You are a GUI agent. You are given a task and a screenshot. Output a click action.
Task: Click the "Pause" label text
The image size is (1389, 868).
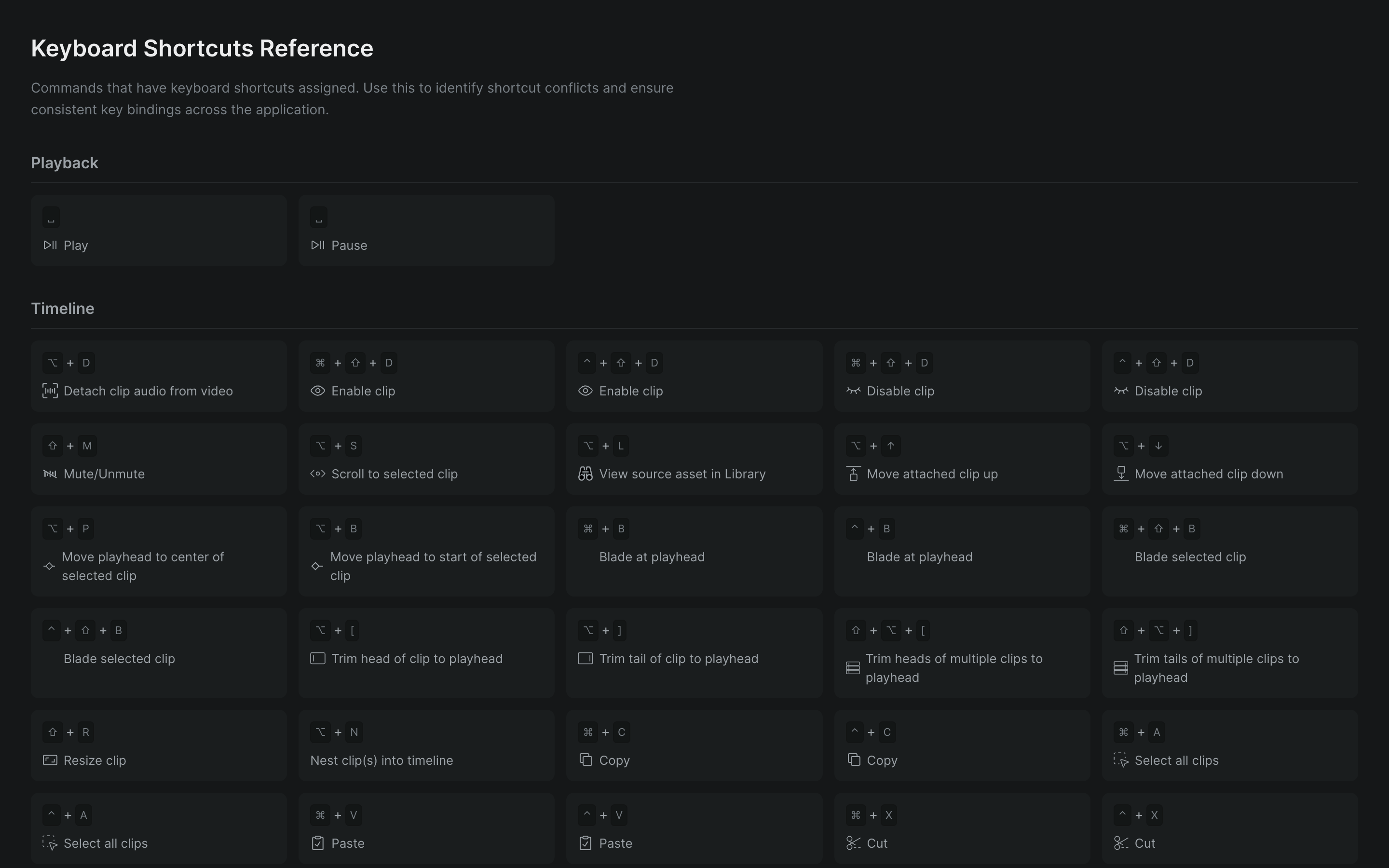click(x=350, y=246)
